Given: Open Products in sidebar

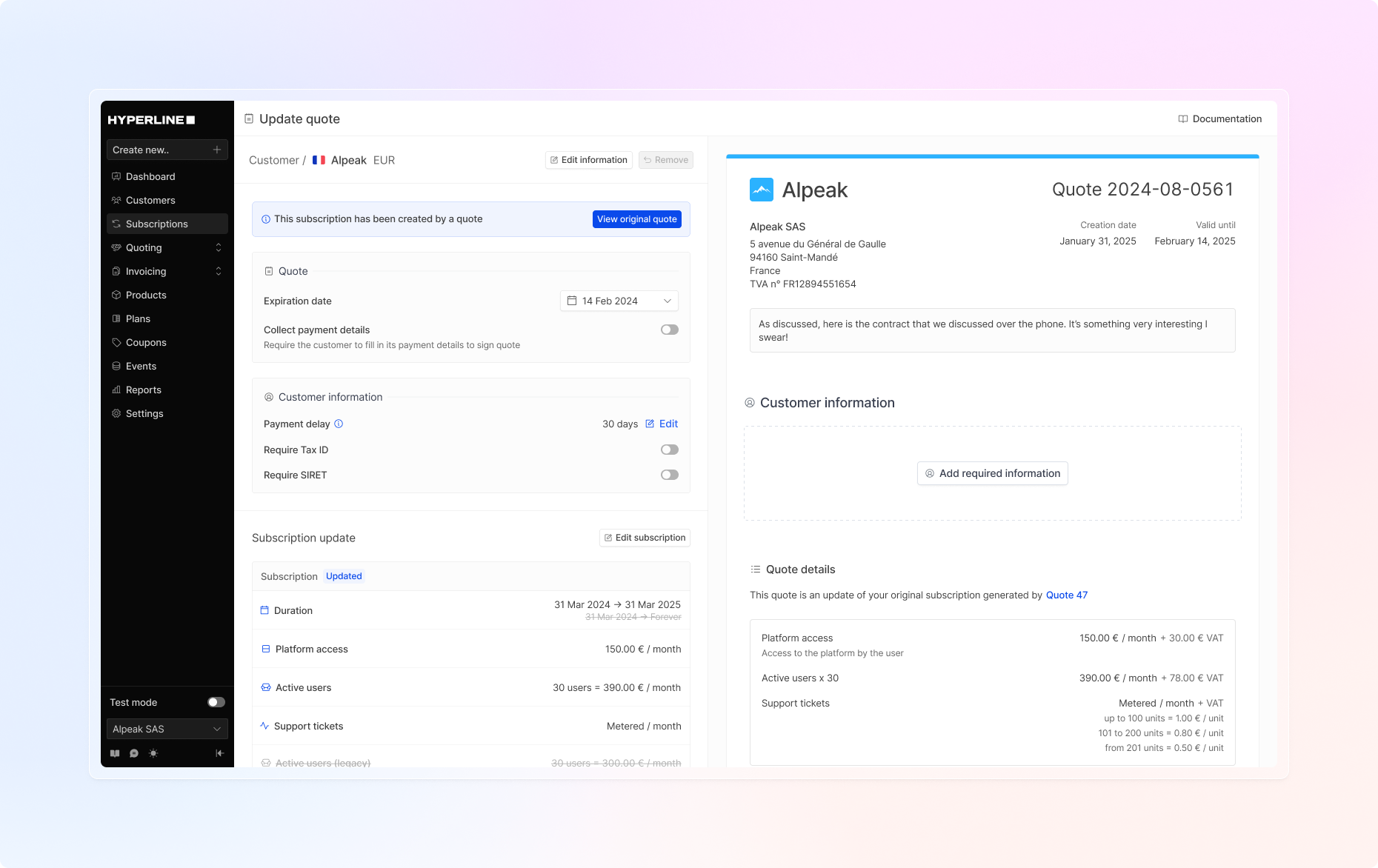Looking at the screenshot, I should point(167,295).
